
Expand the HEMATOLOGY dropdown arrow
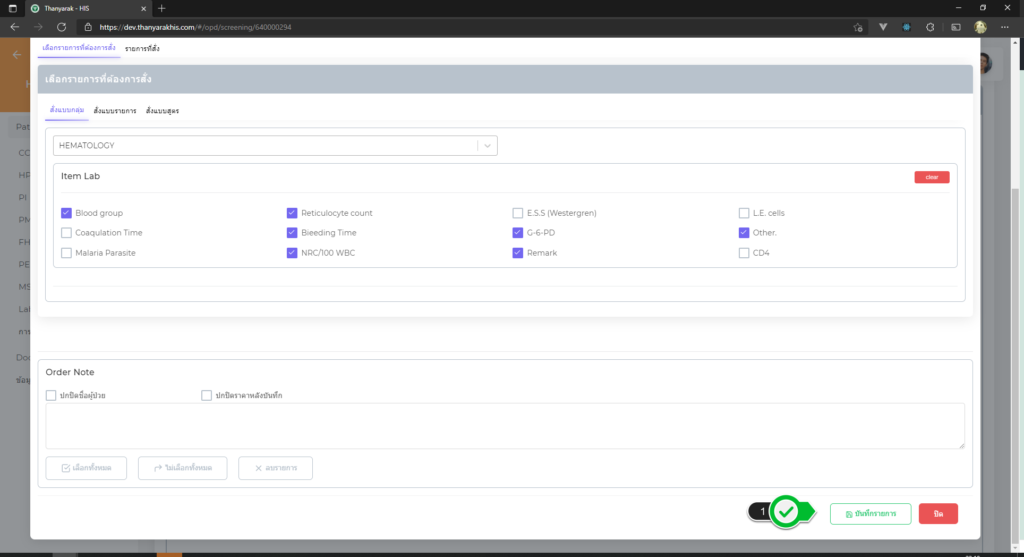click(x=487, y=146)
